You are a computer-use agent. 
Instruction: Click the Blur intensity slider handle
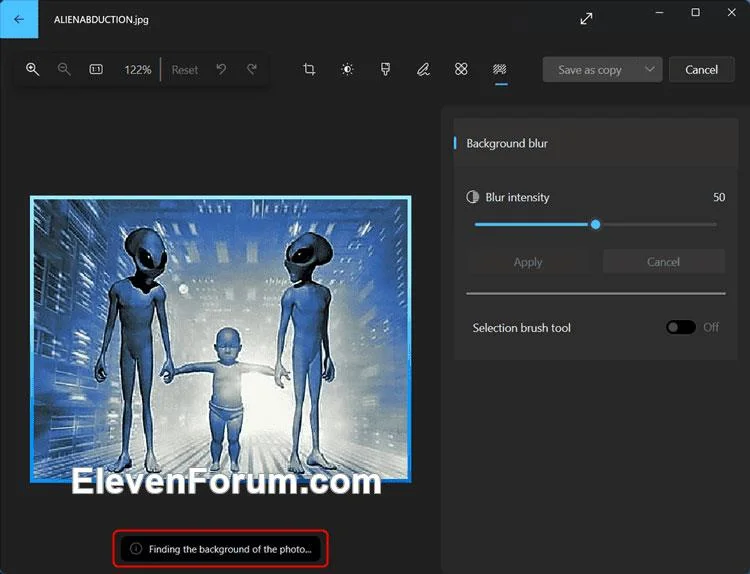point(596,224)
